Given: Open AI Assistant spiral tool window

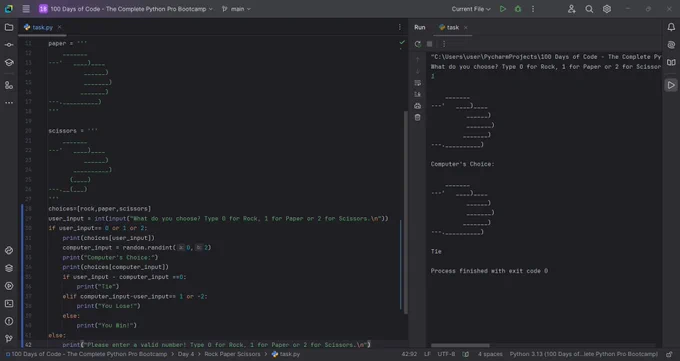Looking at the screenshot, I should 671,45.
